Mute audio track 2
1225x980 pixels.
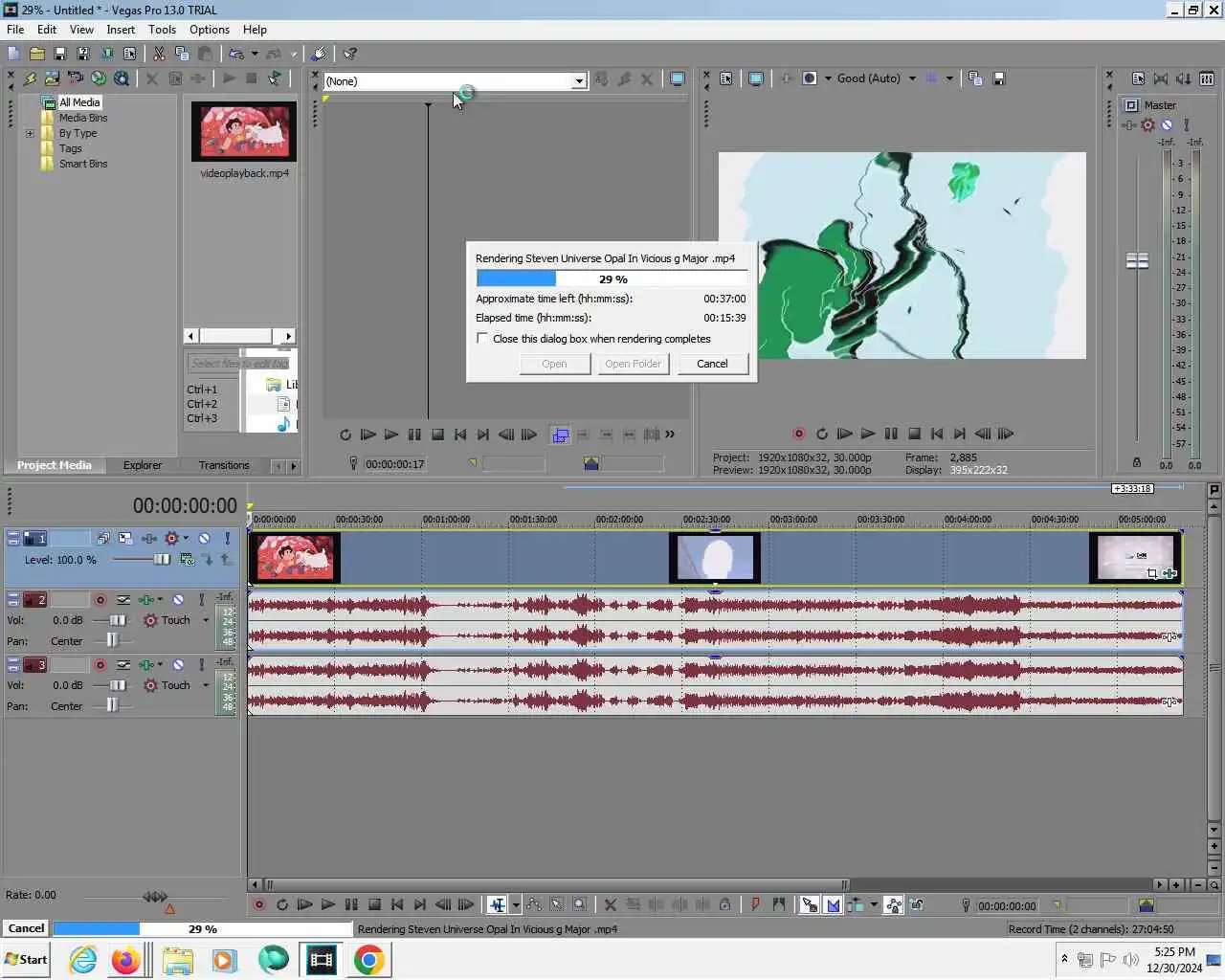pyautogui.click(x=178, y=600)
